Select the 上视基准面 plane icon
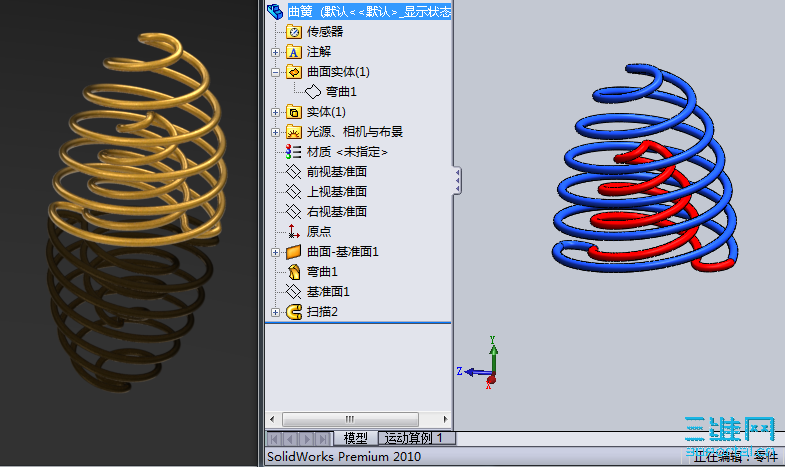Viewport: 785px width, 467px height. click(293, 192)
